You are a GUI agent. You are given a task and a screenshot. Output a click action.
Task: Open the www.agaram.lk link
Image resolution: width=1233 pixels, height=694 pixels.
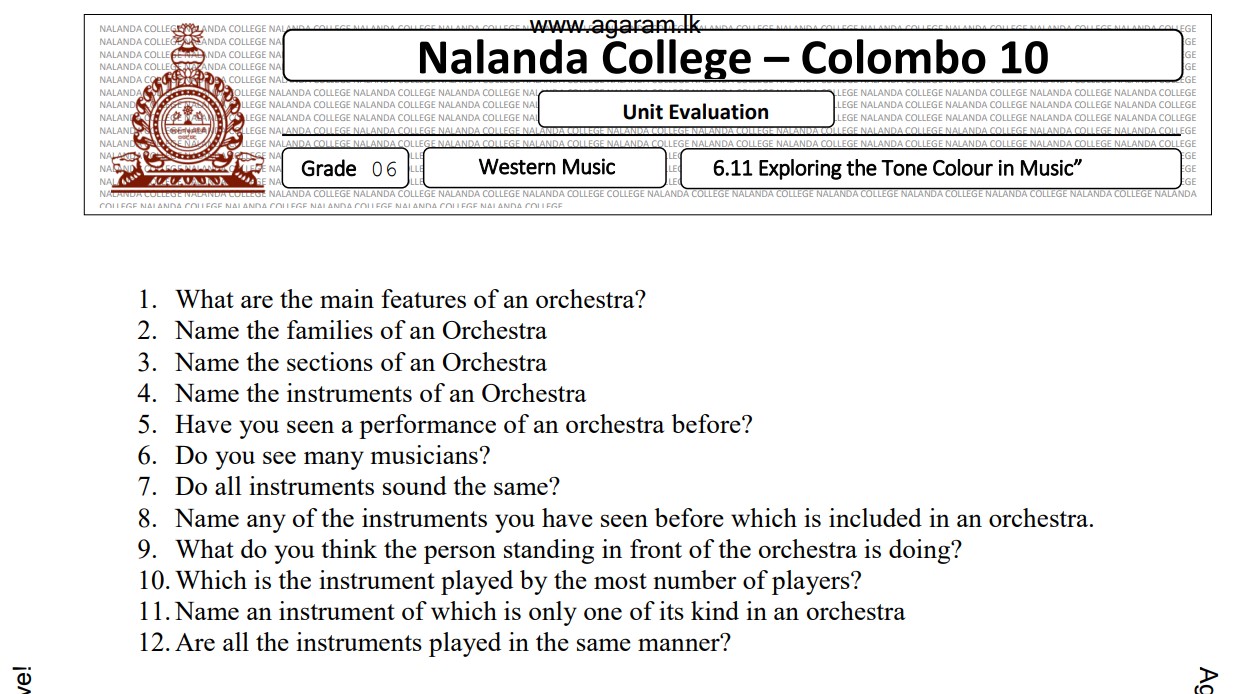(x=614, y=25)
